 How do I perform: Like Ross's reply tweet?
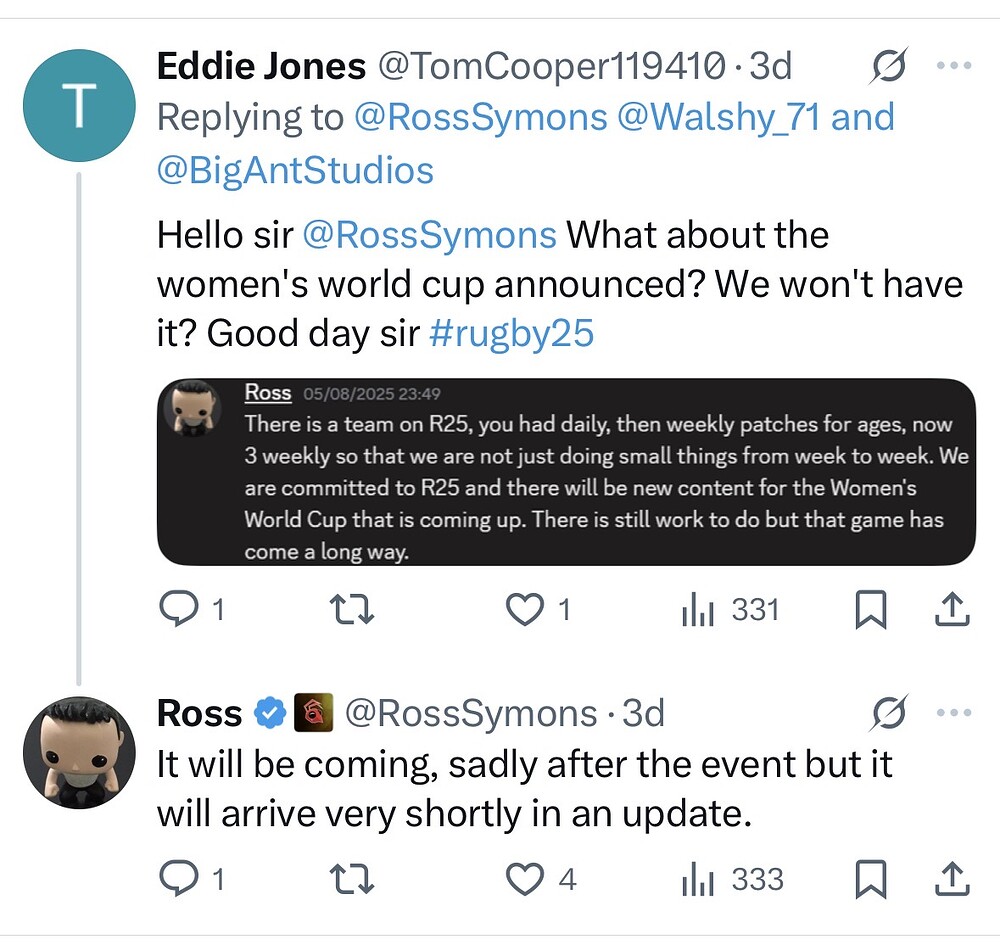click(x=526, y=880)
